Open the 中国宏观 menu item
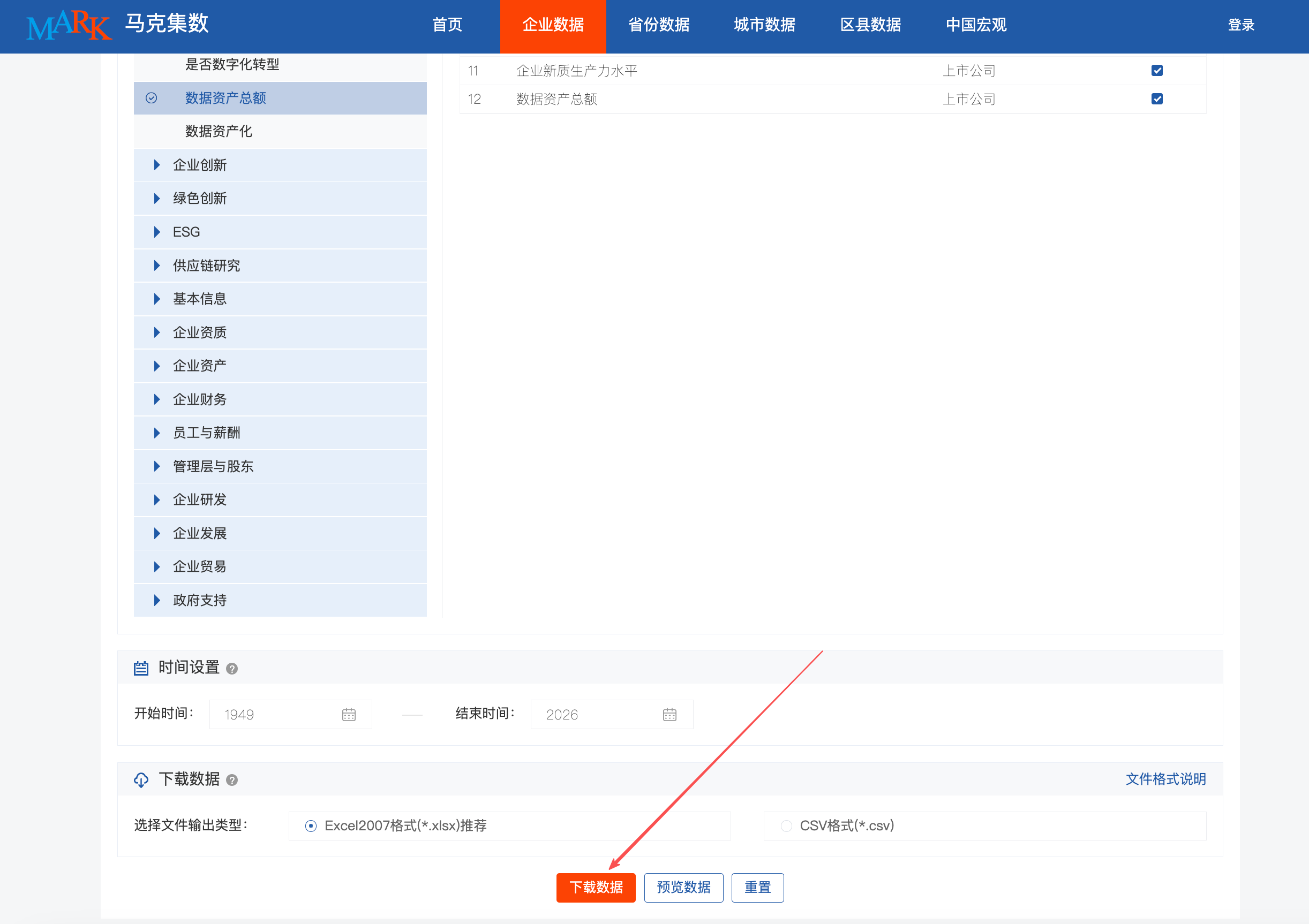 coord(975,25)
